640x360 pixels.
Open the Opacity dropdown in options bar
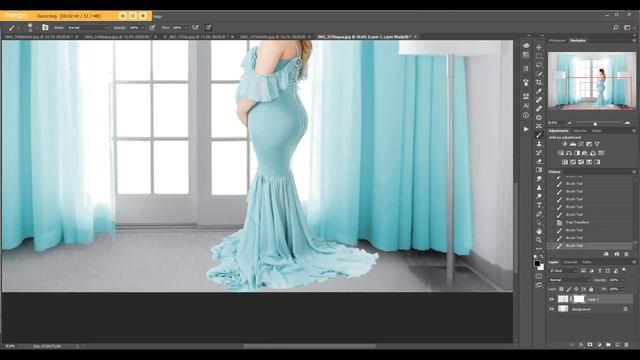142,28
